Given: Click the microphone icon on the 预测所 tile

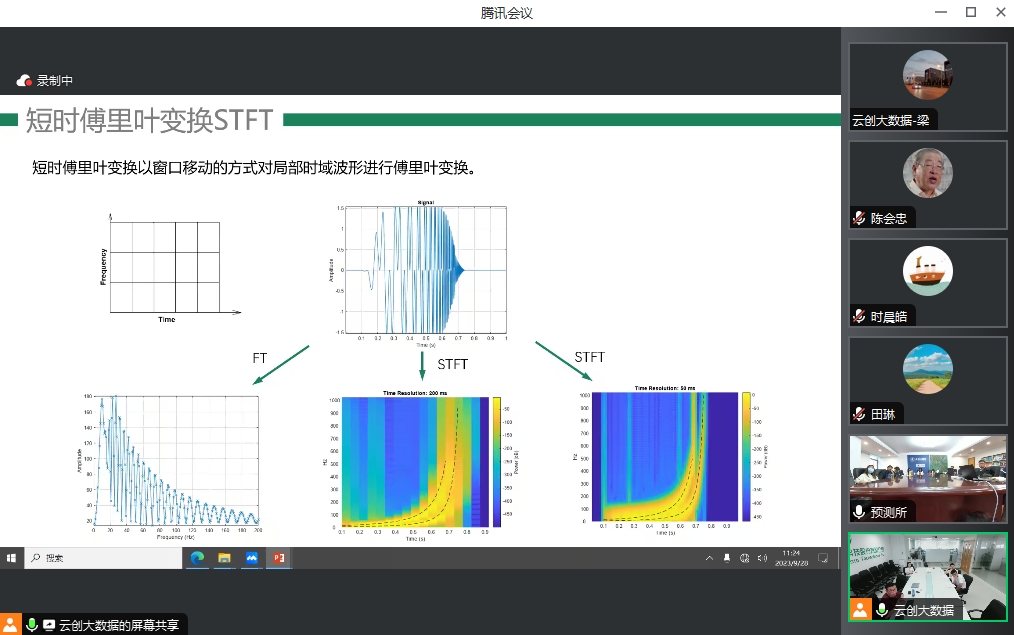Looking at the screenshot, I should click(x=859, y=512).
